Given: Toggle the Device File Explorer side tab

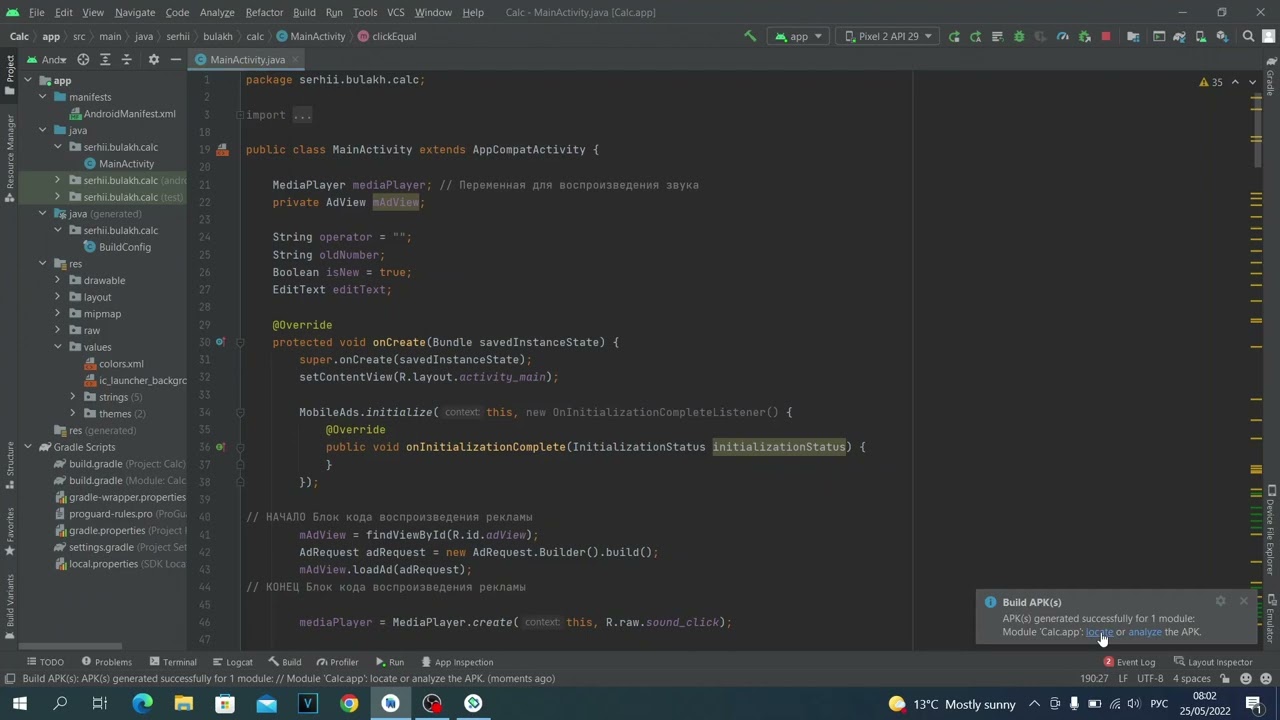Looking at the screenshot, I should click(1271, 530).
